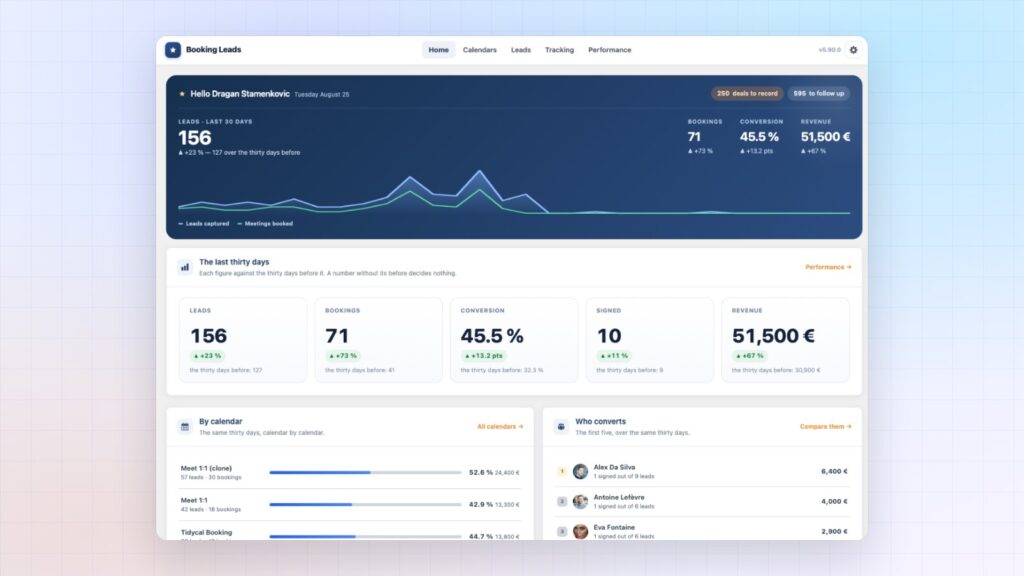Click the +11 % badge in Signed card
1024x576 pixels.
pos(614,356)
